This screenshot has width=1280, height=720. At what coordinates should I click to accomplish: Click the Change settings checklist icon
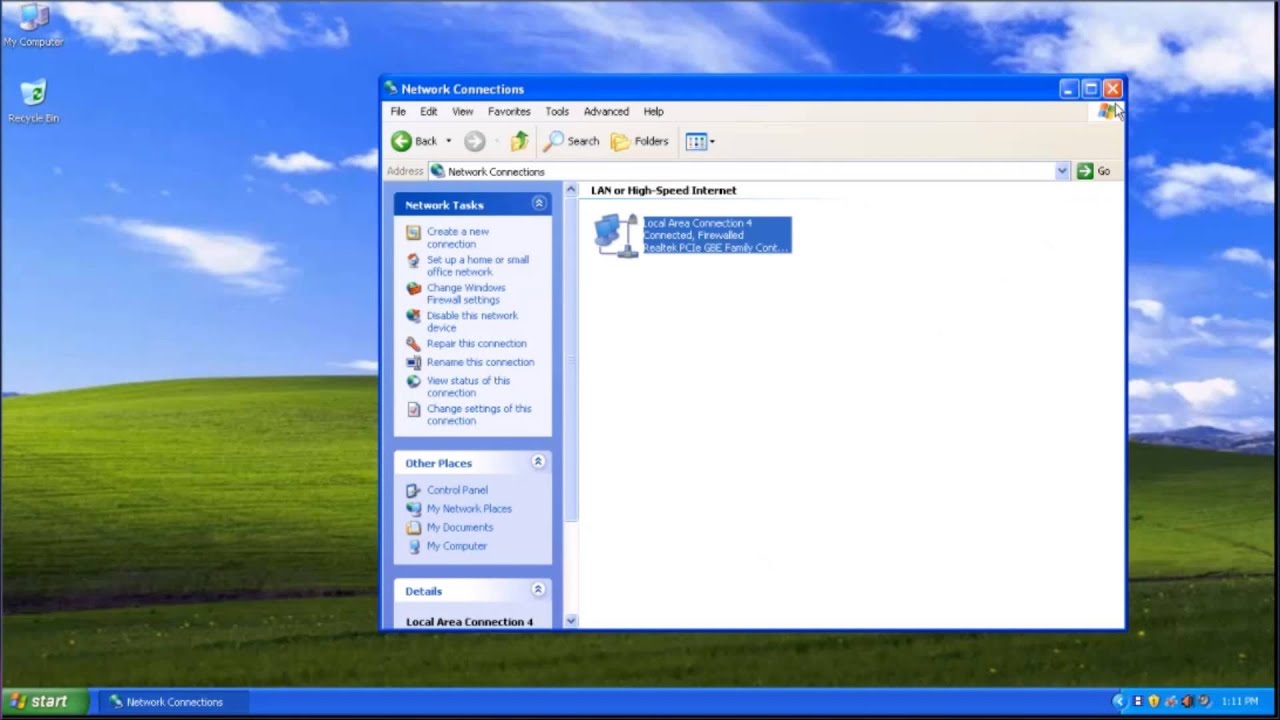pyautogui.click(x=413, y=409)
